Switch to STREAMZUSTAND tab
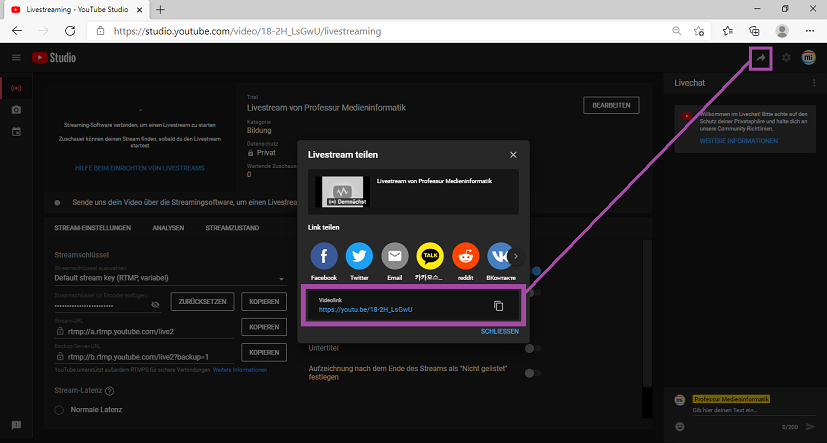 [x=232, y=228]
